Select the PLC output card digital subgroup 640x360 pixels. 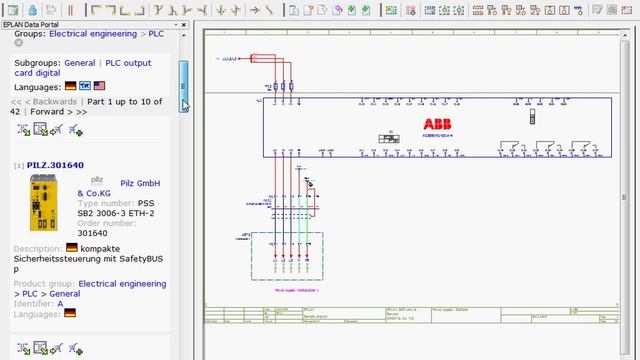click(83, 68)
